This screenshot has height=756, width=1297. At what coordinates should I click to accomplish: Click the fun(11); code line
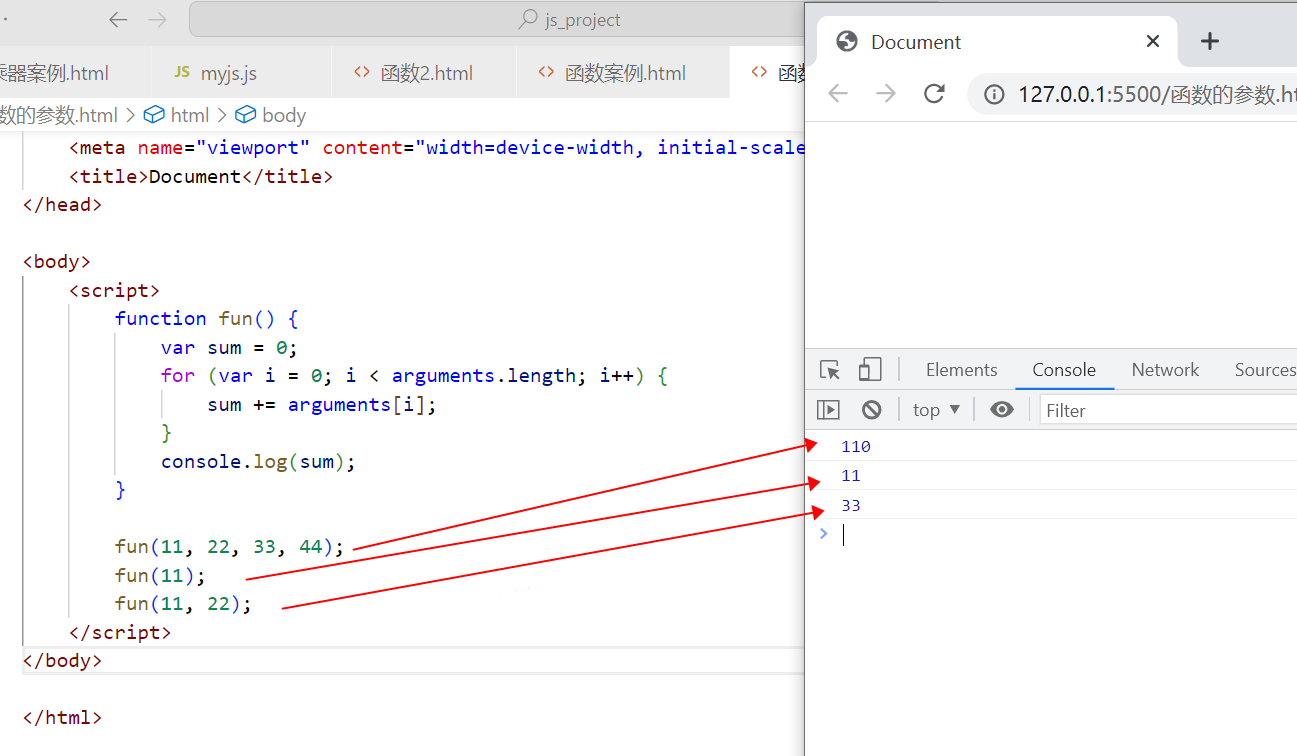click(160, 576)
